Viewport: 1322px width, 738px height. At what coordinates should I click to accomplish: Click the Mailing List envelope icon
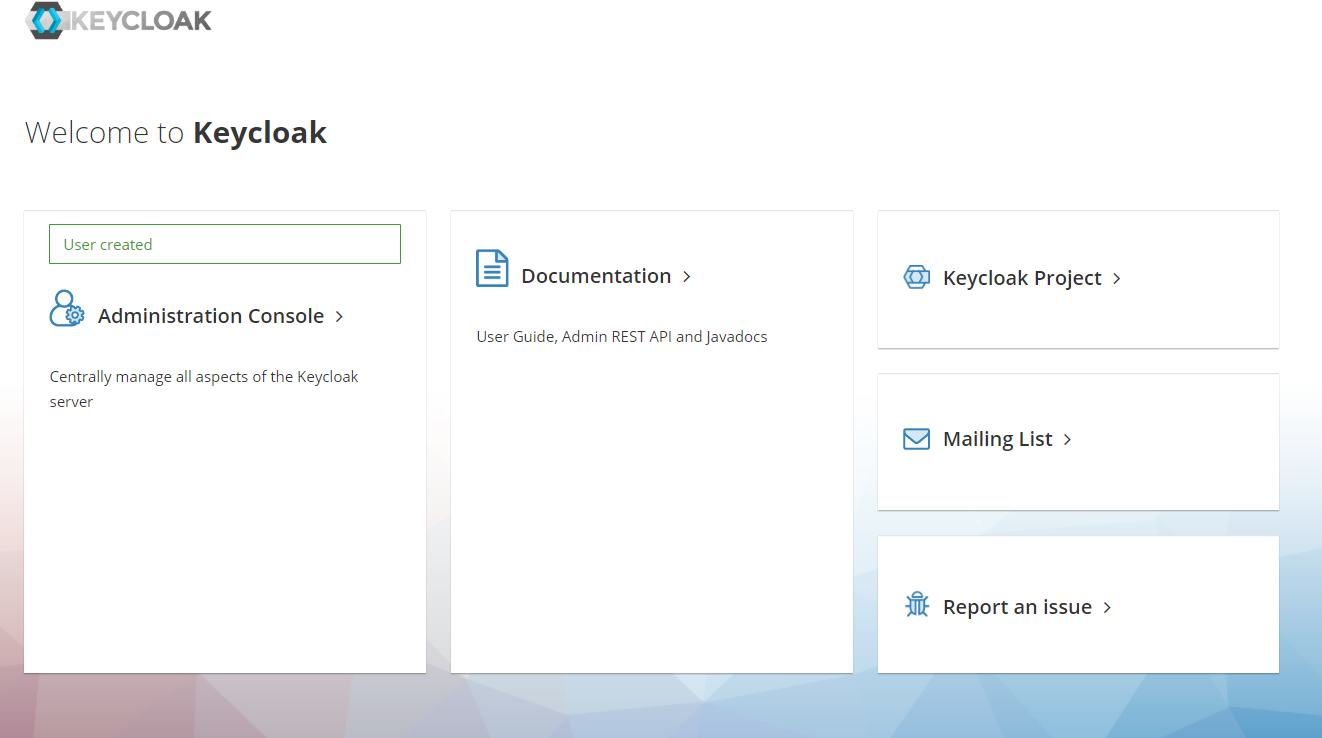pos(916,438)
